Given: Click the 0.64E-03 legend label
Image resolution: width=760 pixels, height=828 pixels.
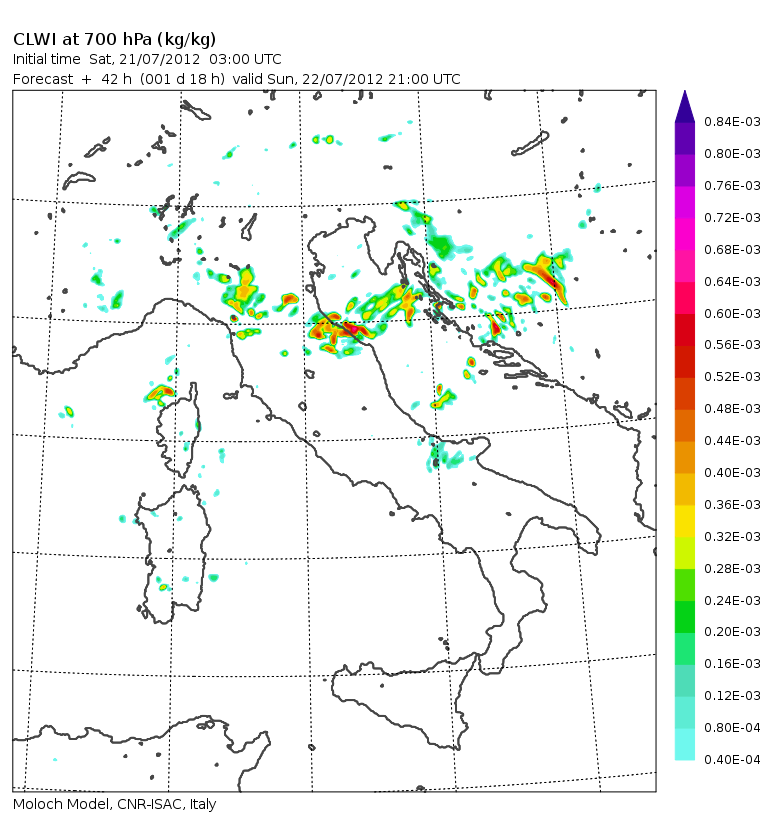Looking at the screenshot, I should 732,281.
